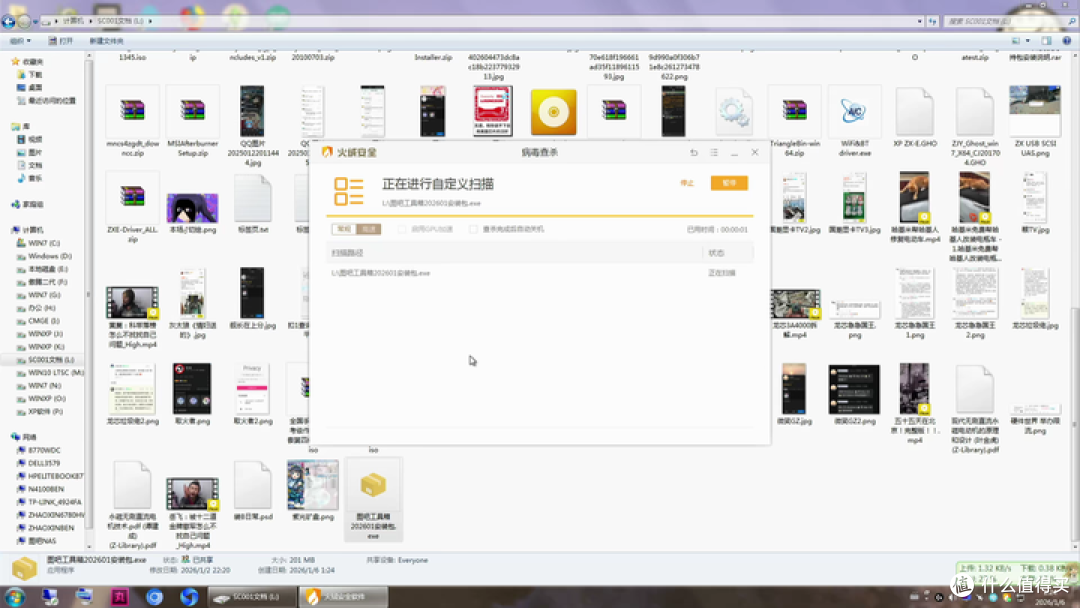Open the Huorong menu lines icon
Screen dimensions: 1080x608
click(x=714, y=152)
